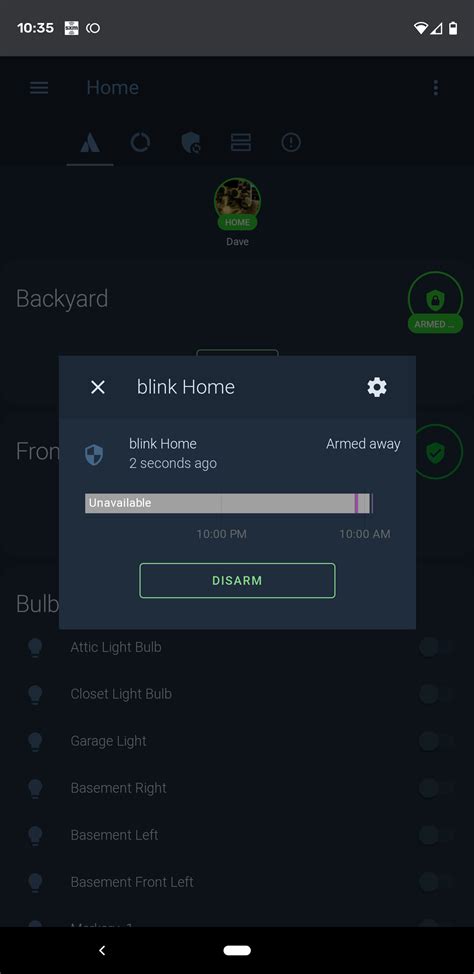Close the blink Home dialog
The image size is (474, 974).
(98, 387)
